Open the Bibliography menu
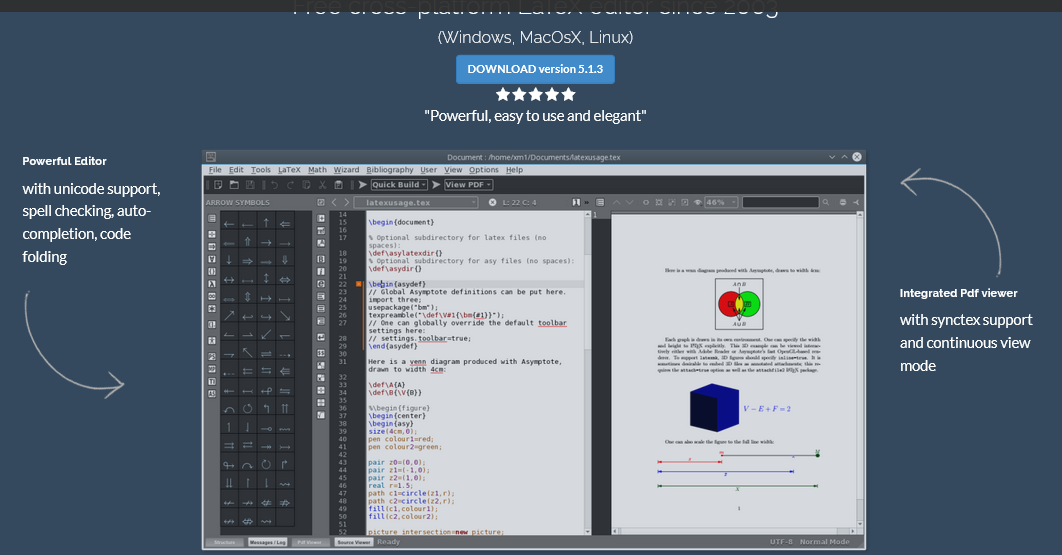The height and width of the screenshot is (555, 1062). [389, 169]
